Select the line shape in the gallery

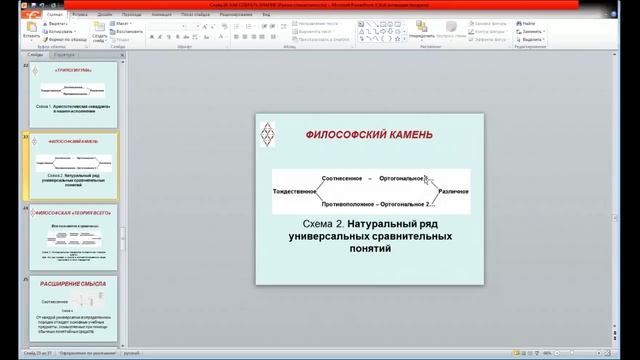(x=369, y=24)
